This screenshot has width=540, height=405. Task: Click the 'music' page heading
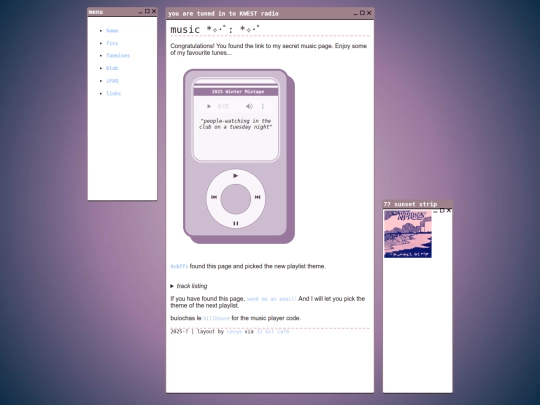pos(215,29)
